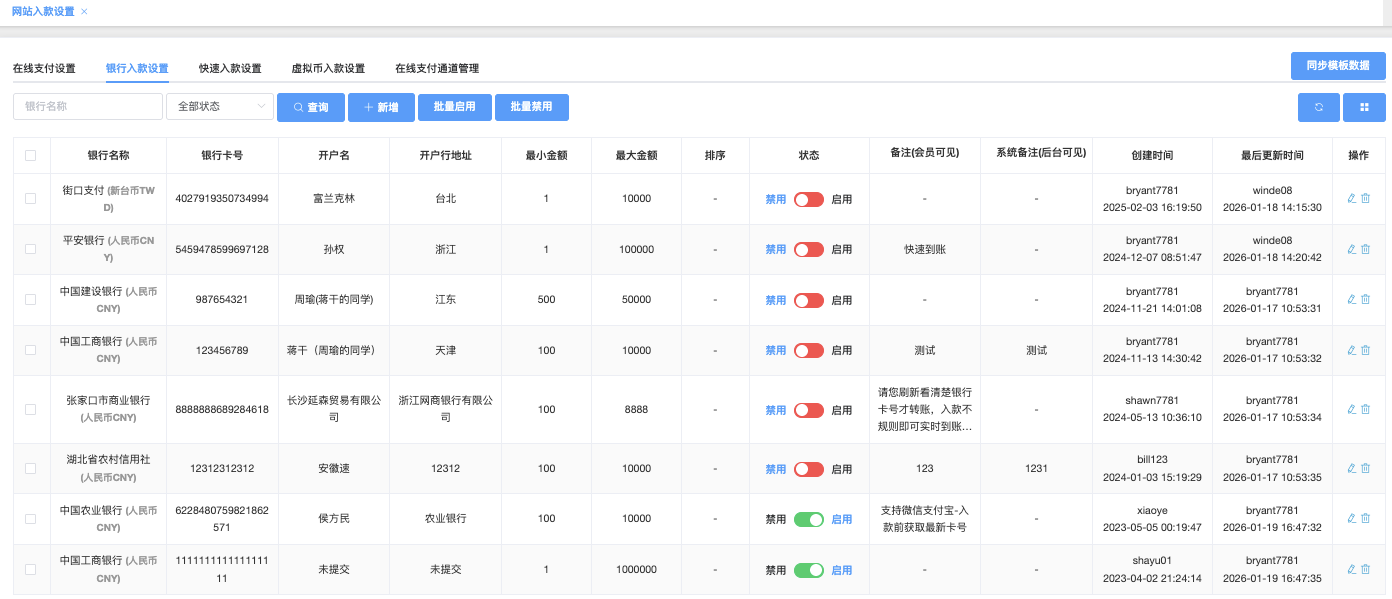Click the 查询 search button
This screenshot has height=599, width=1392.
[x=310, y=107]
